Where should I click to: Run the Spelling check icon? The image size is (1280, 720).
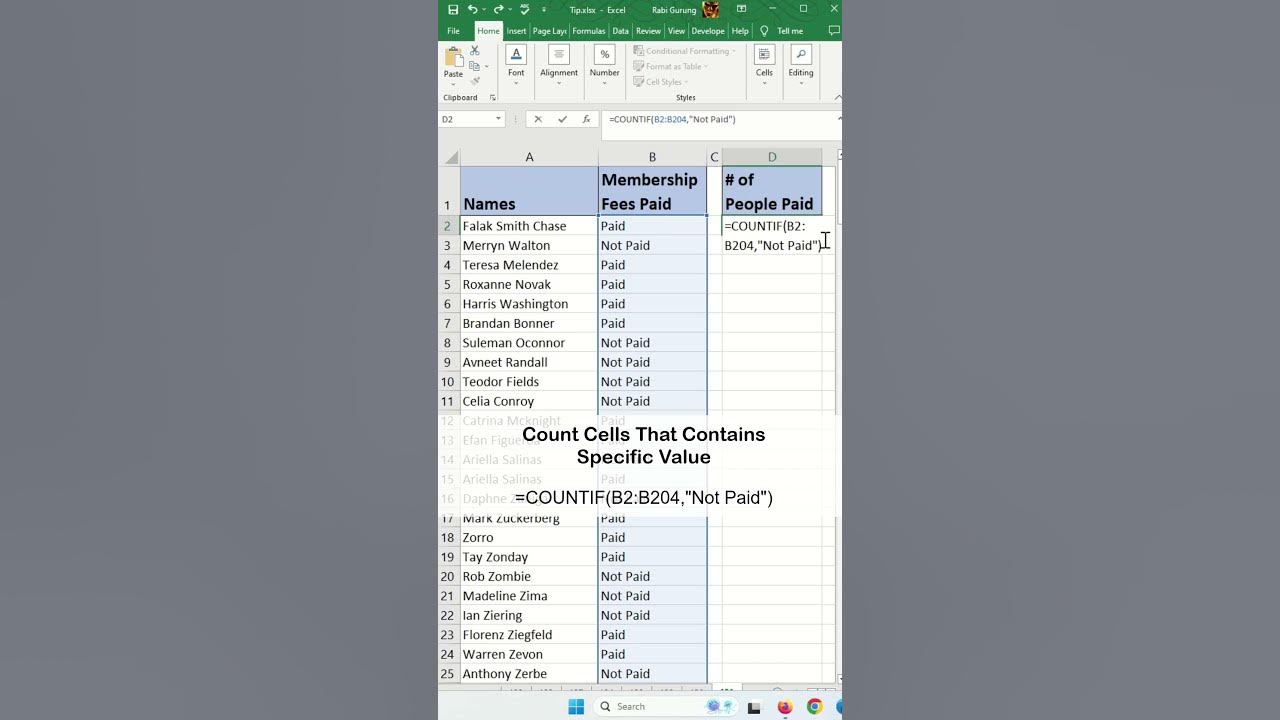point(524,10)
